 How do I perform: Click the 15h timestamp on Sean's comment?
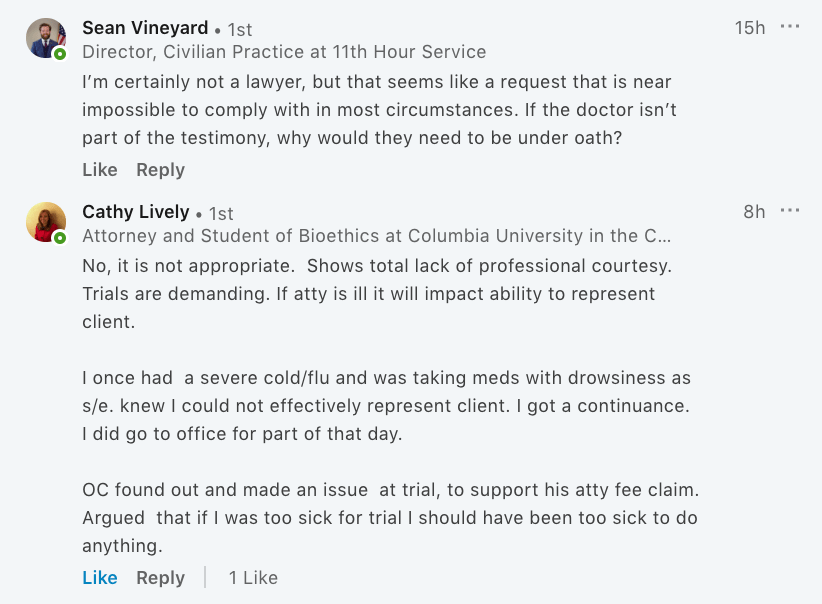(x=750, y=28)
